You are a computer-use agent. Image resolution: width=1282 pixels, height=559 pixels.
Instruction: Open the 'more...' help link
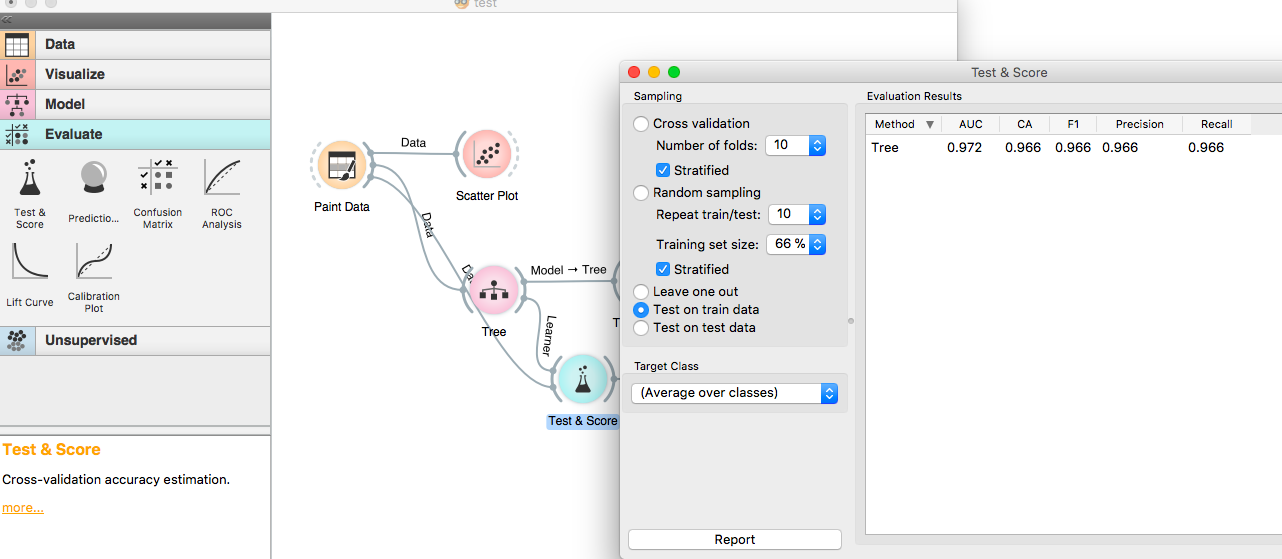click(23, 508)
